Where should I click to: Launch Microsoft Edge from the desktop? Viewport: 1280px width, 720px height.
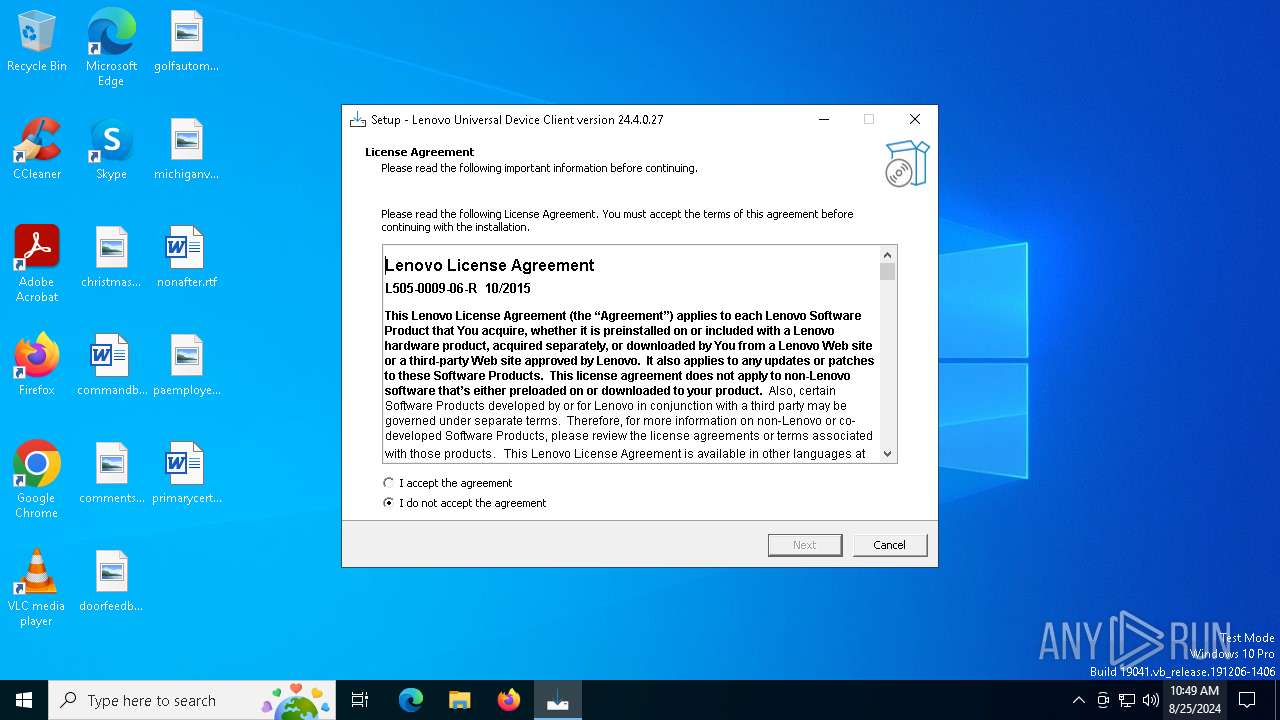pos(111,48)
